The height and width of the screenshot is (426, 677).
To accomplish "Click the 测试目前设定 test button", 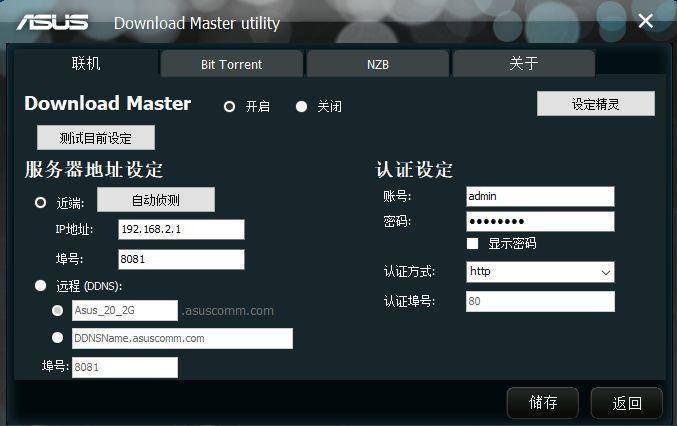I will point(95,138).
